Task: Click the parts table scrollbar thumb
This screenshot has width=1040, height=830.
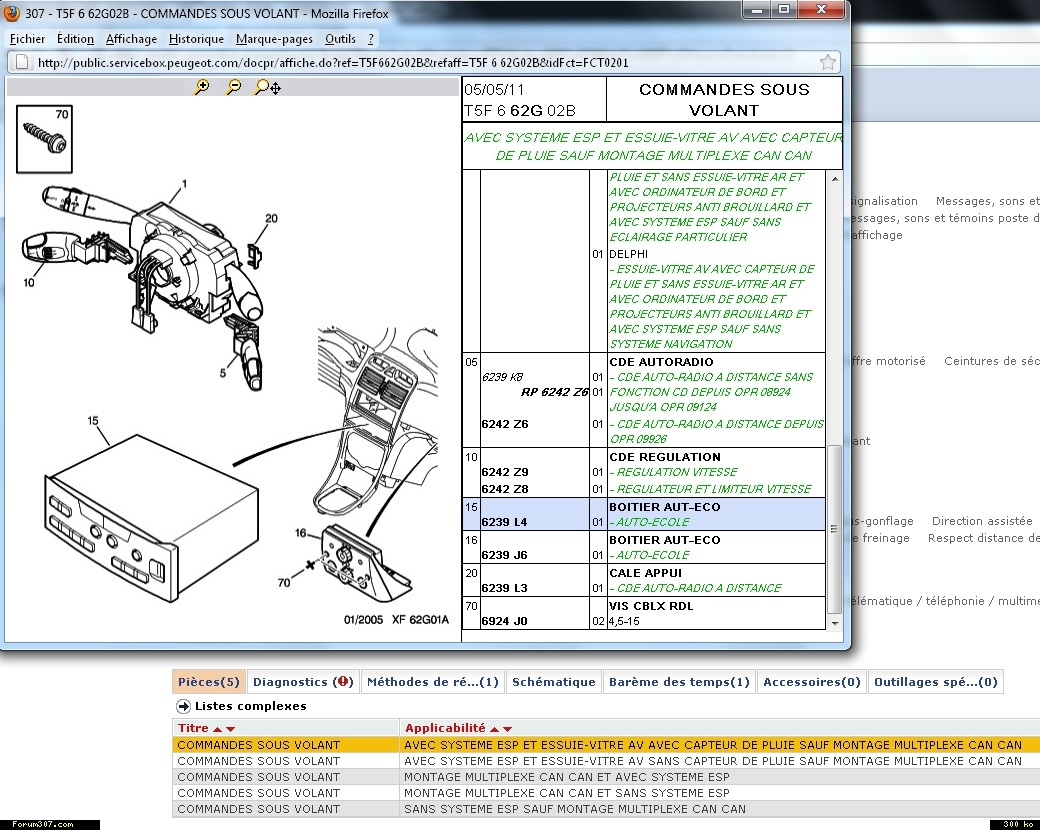Action: pos(835,529)
